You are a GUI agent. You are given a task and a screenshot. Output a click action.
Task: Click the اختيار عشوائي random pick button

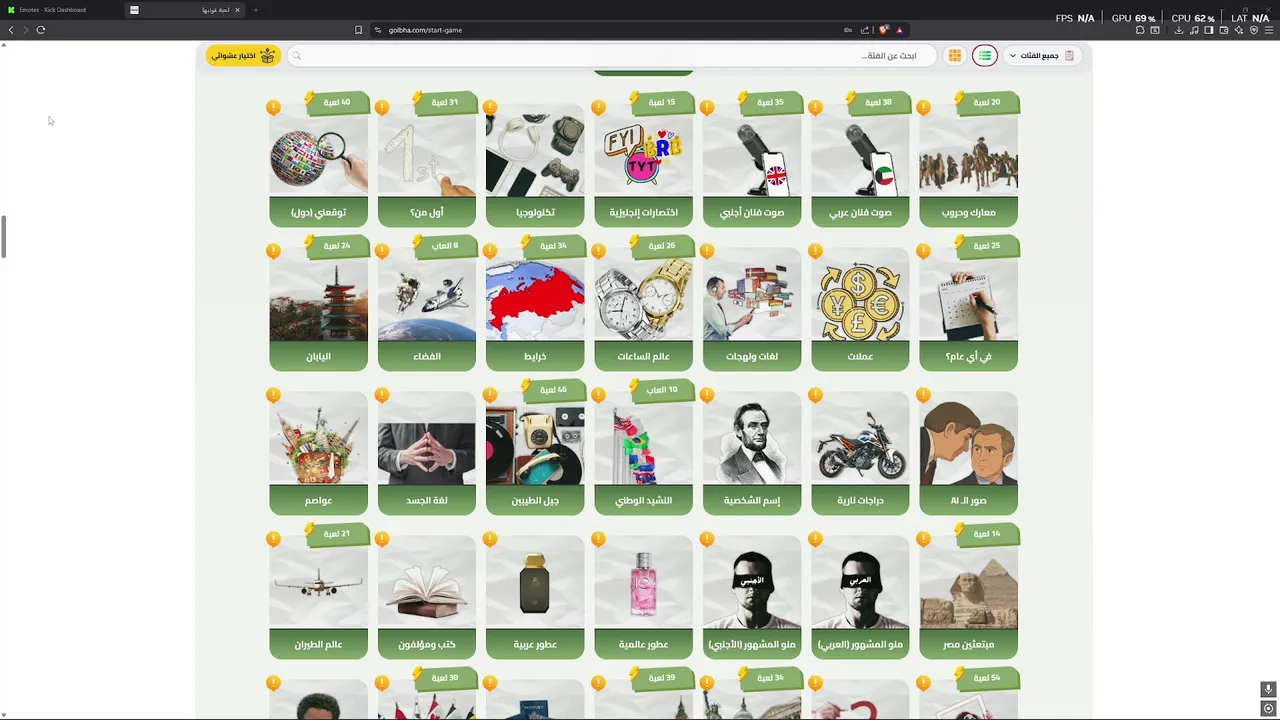point(241,56)
